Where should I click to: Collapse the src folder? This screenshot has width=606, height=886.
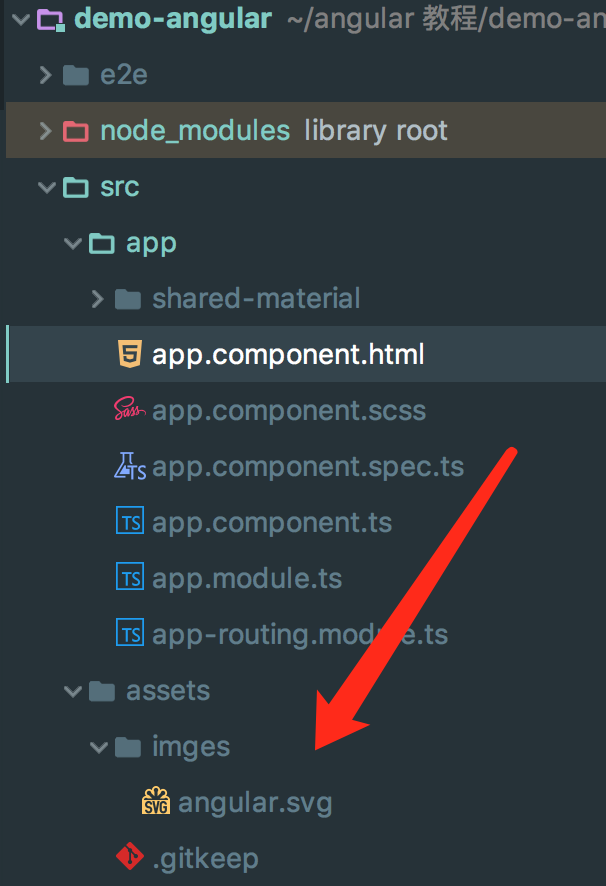click(x=44, y=187)
